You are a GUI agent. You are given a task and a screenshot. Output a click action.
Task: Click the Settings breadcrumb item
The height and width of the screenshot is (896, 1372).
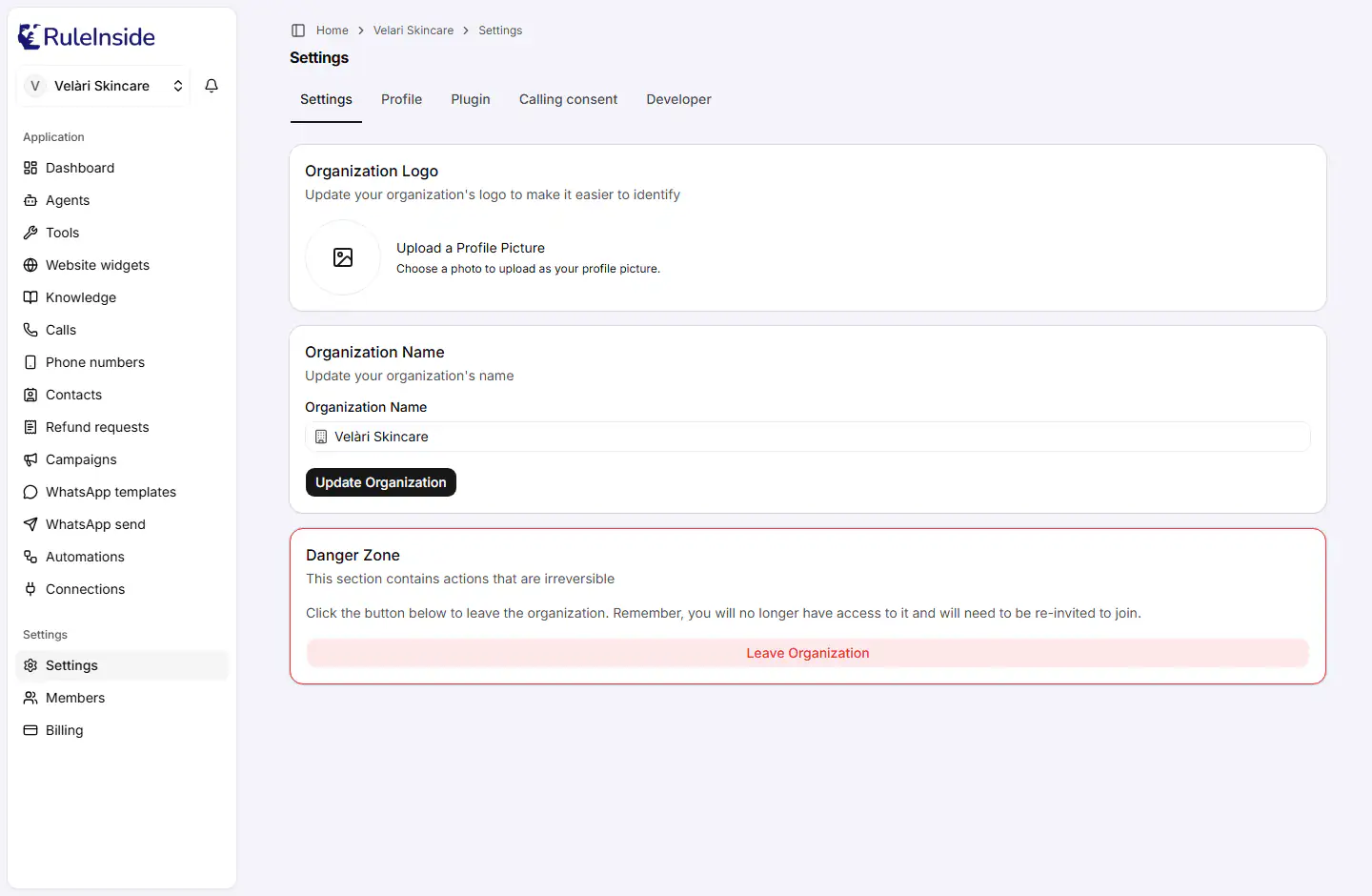[x=500, y=31]
